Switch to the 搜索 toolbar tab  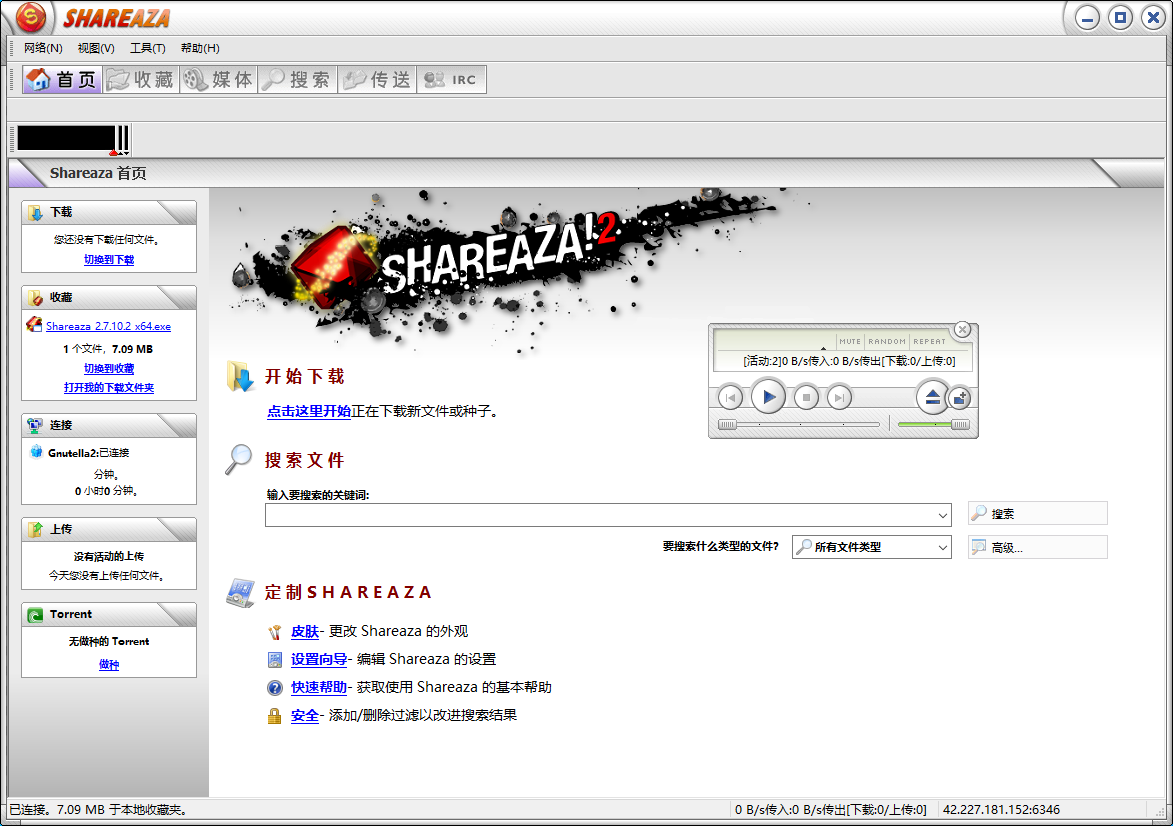coord(297,79)
